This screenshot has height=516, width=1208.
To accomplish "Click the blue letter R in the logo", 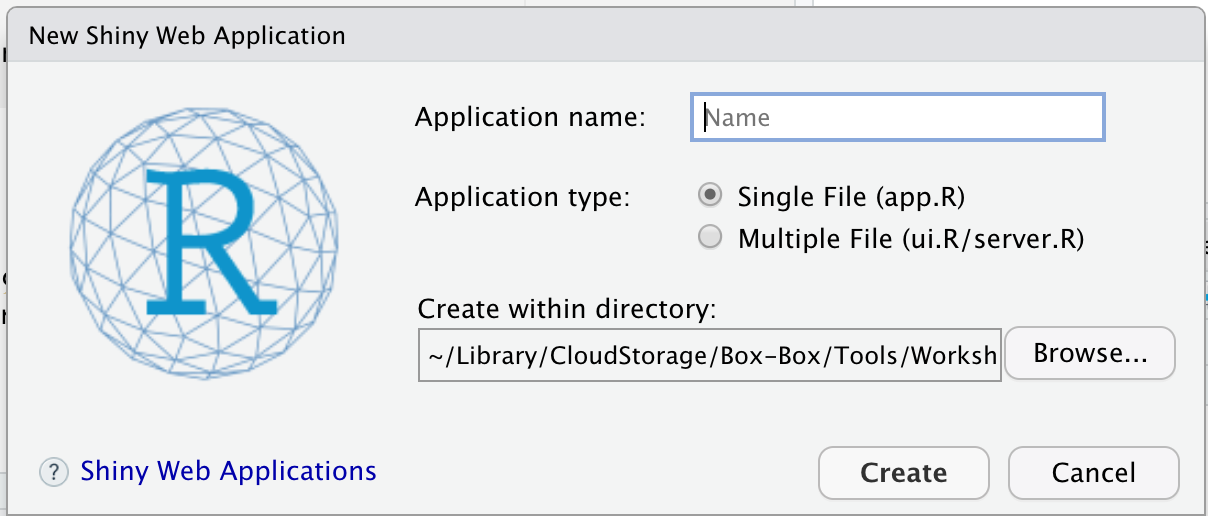I will pyautogui.click(x=208, y=240).
